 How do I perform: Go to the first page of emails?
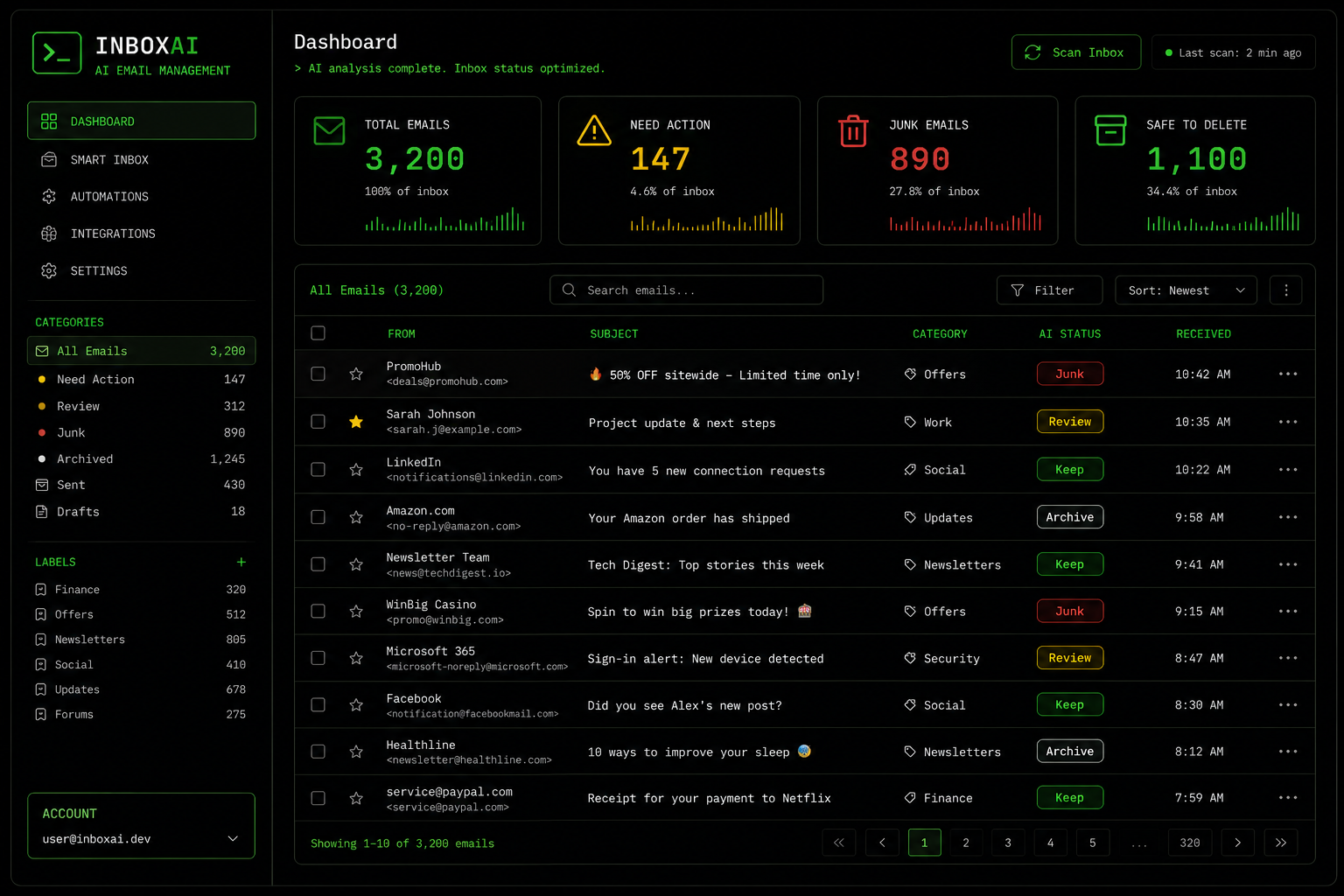[x=838, y=843]
